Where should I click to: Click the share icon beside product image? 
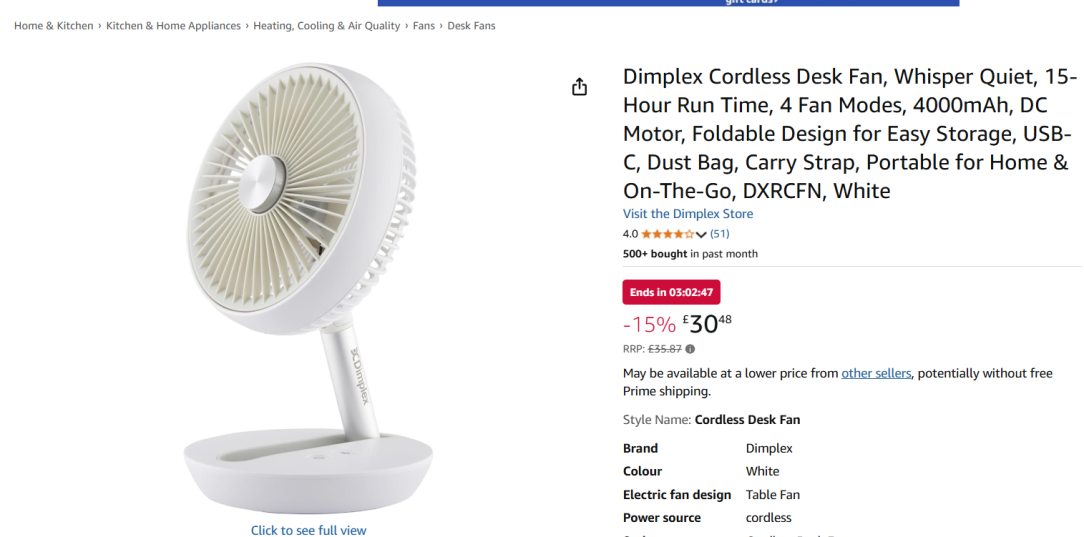(x=579, y=86)
